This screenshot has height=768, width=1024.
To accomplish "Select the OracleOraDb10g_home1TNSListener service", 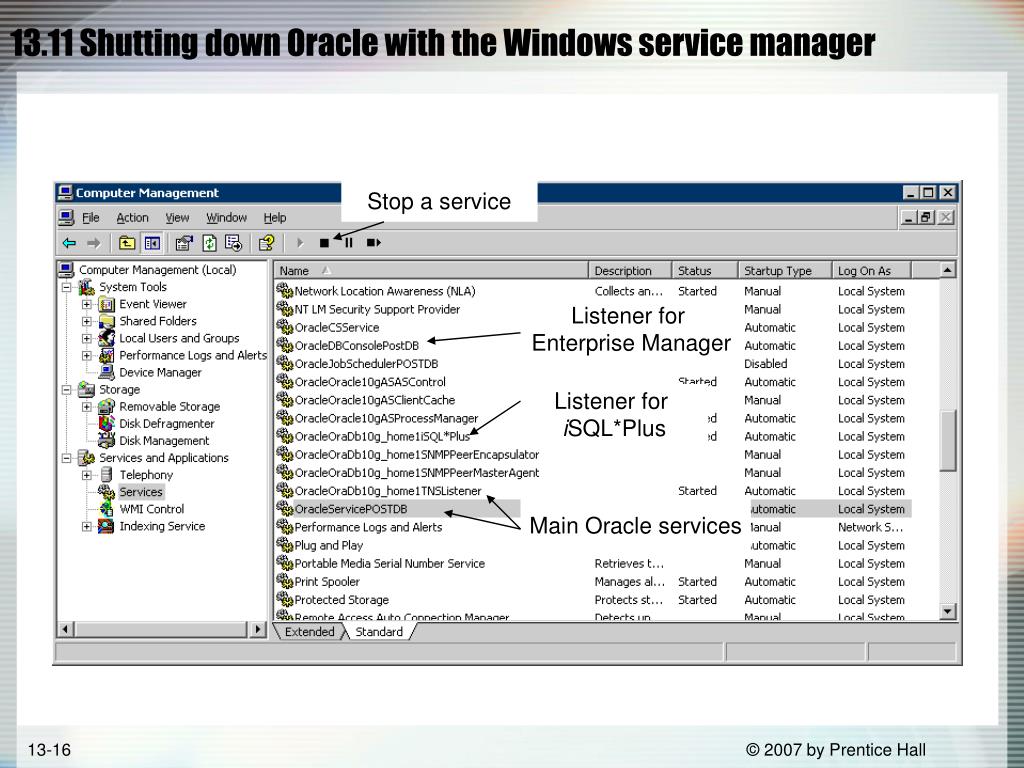I will coord(388,490).
